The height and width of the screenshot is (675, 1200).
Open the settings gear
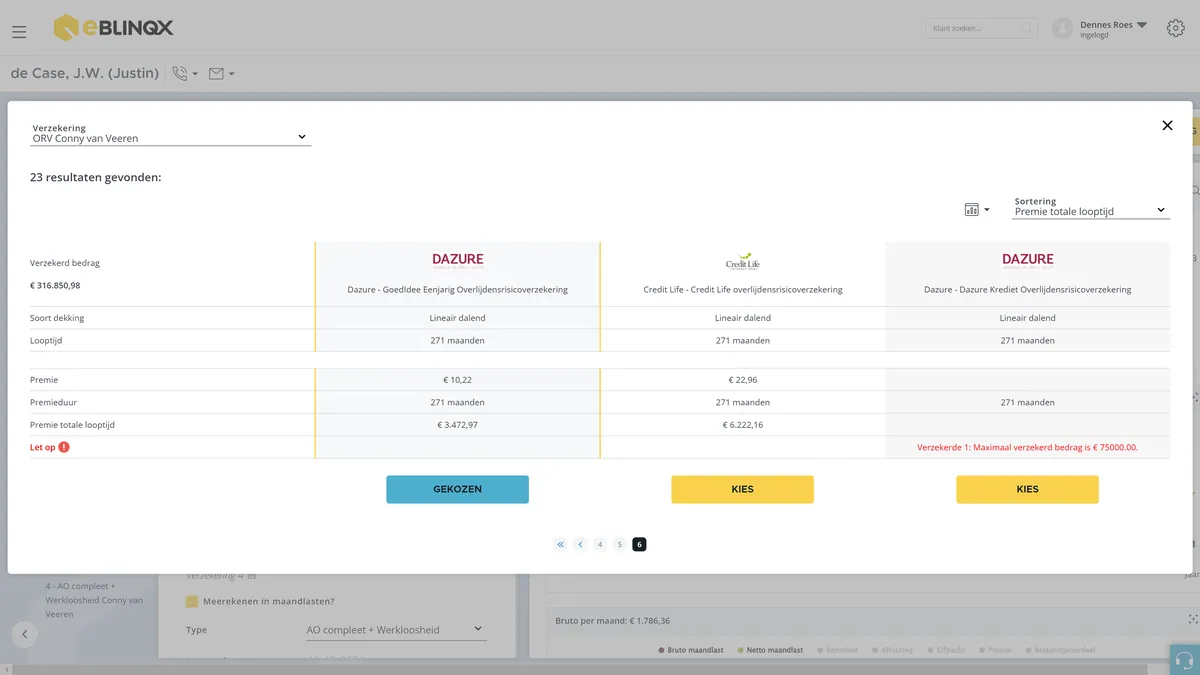[x=1175, y=28]
